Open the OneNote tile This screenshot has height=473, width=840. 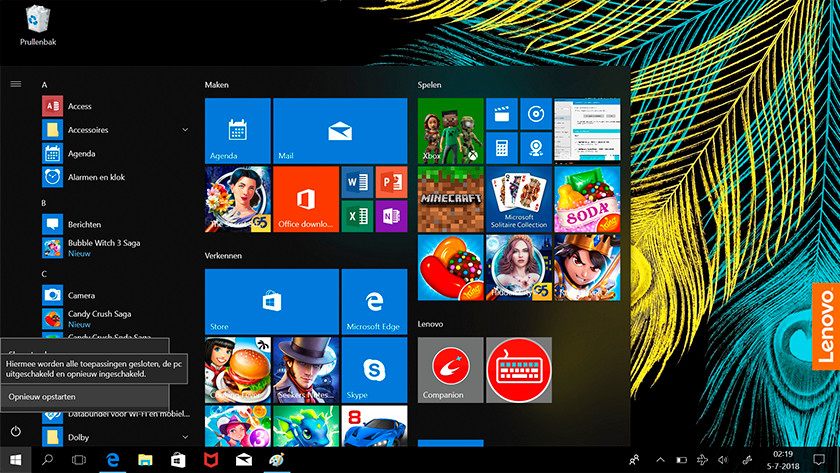391,216
